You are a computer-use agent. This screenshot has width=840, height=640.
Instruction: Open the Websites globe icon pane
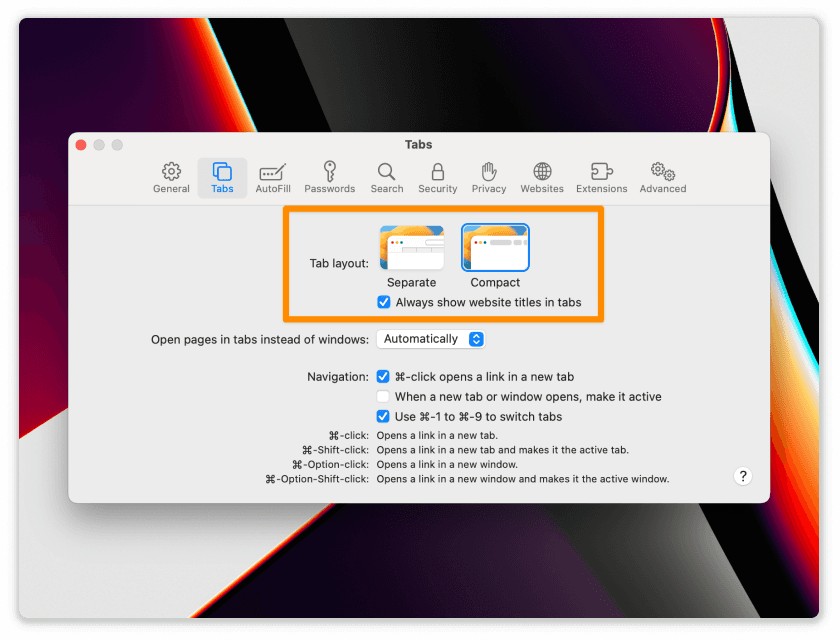pyautogui.click(x=542, y=178)
